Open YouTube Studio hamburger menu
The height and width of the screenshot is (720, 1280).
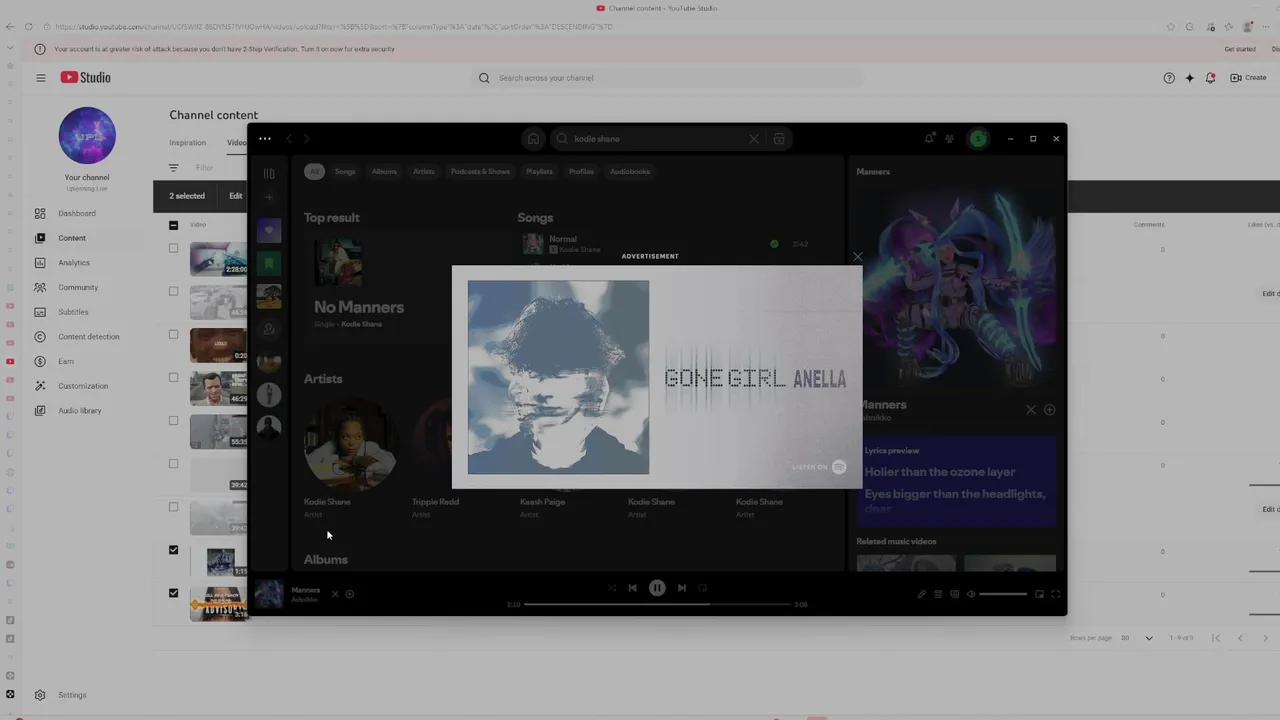click(x=41, y=78)
